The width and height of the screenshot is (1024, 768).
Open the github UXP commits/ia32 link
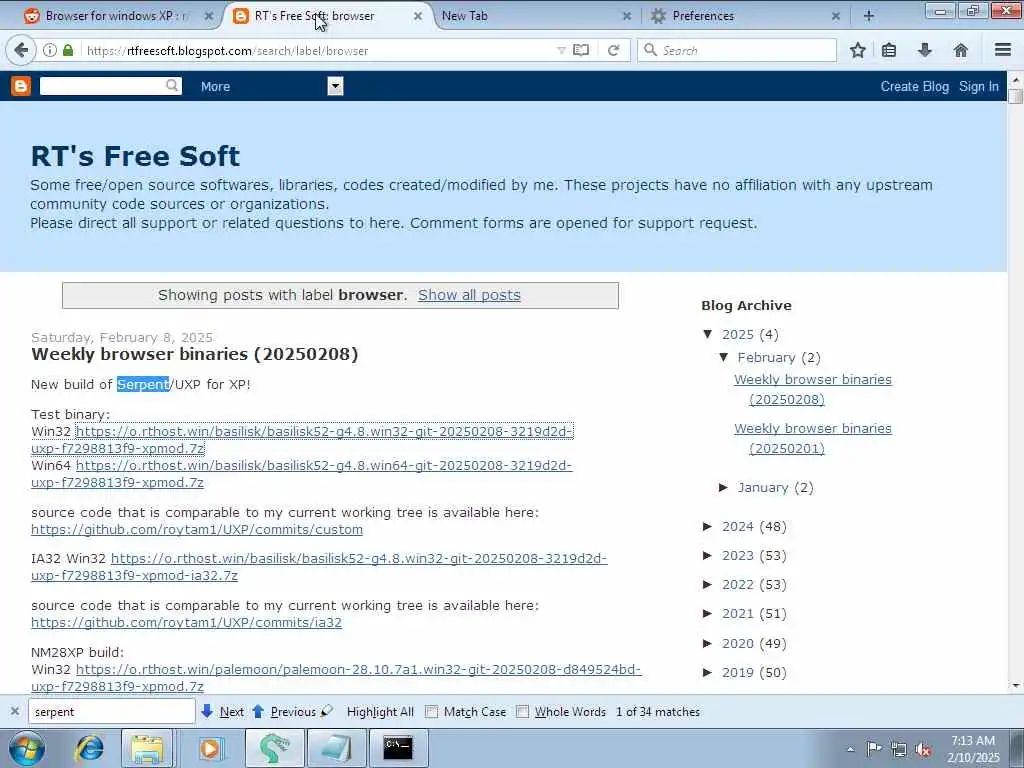(186, 622)
